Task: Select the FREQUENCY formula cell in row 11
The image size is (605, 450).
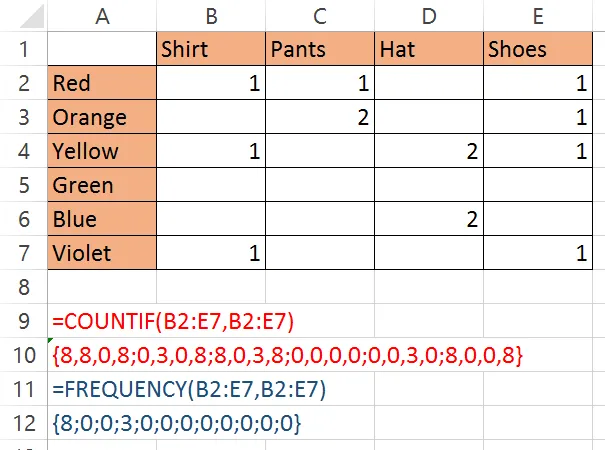Action: click(189, 389)
